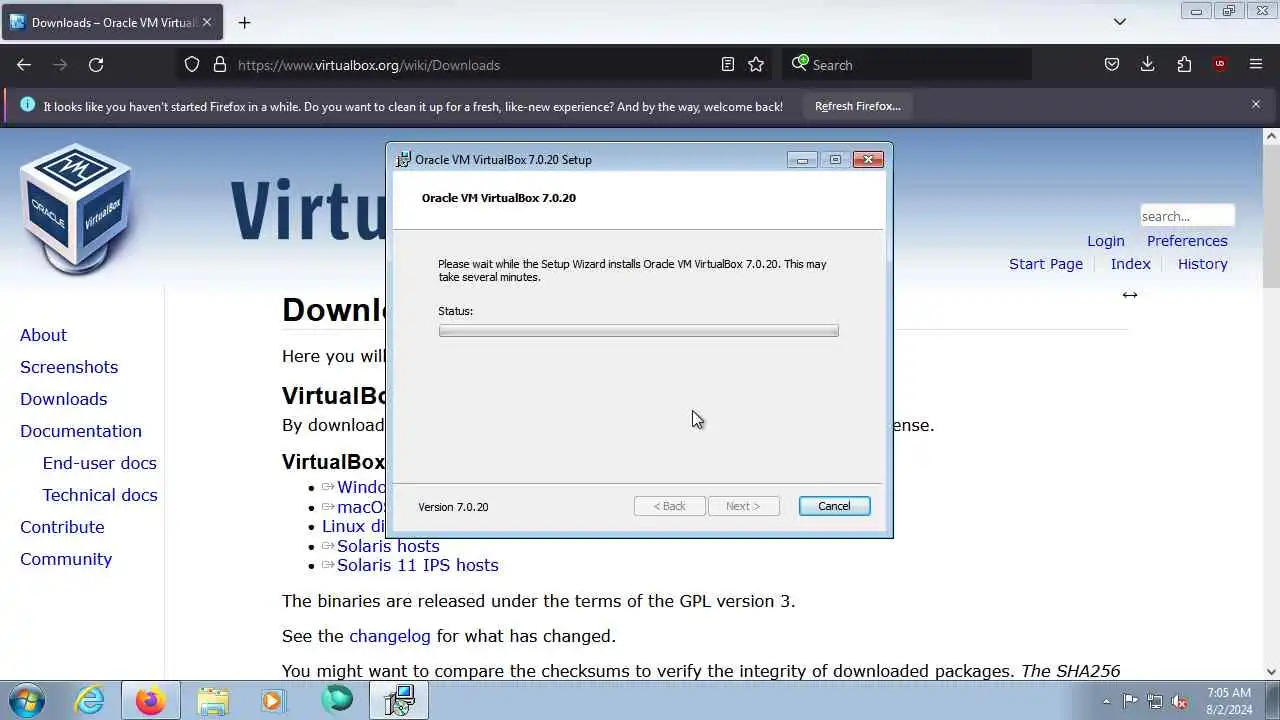Click the Version 7.0.20 label
The width and height of the screenshot is (1280, 720).
[x=453, y=507]
